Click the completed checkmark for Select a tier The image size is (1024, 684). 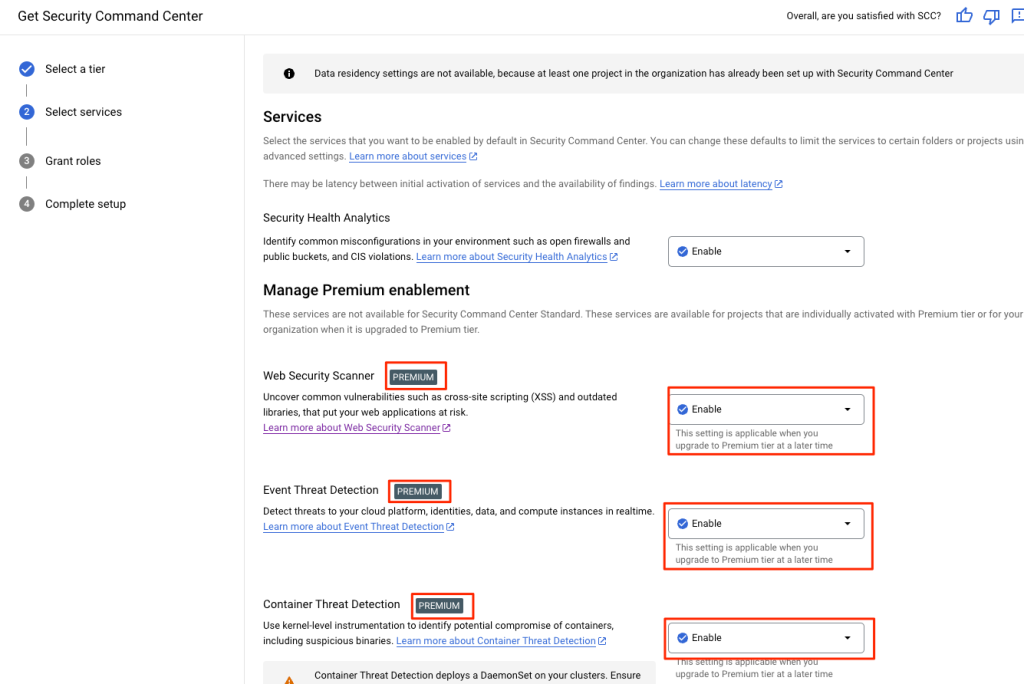coord(27,69)
